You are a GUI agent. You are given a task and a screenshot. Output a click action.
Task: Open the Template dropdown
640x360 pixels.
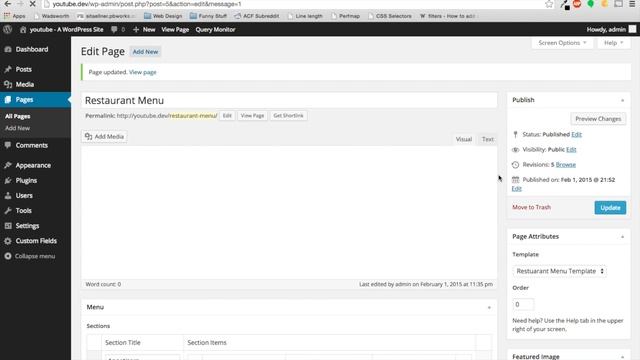(x=560, y=271)
